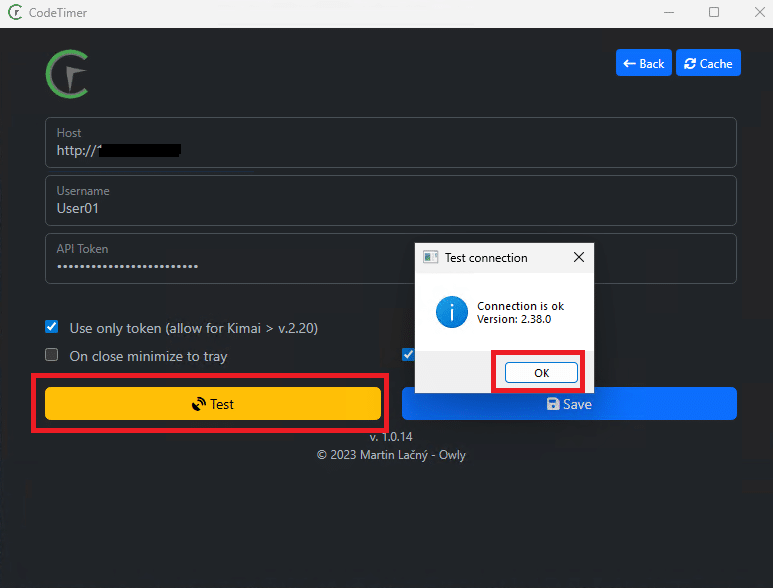Go back using the Back arrow button

click(x=643, y=63)
